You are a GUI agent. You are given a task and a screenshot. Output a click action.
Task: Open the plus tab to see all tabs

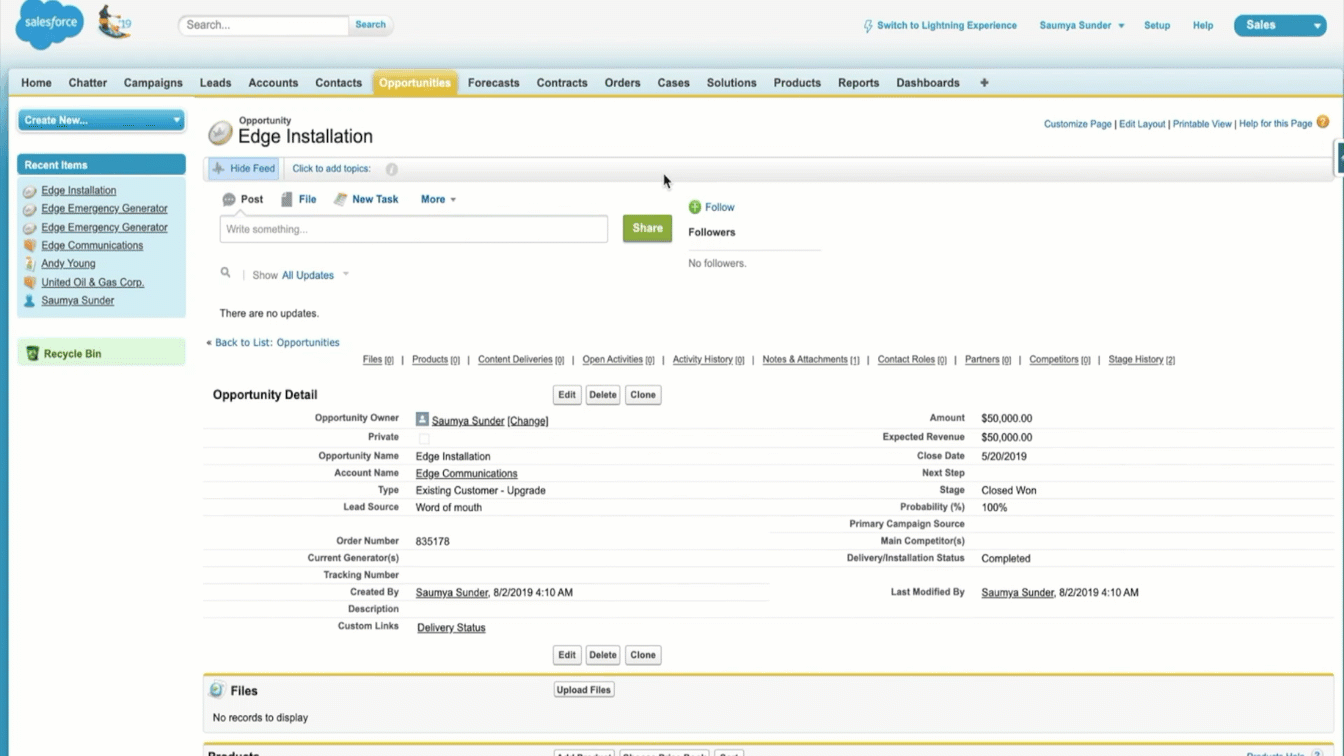point(984,83)
